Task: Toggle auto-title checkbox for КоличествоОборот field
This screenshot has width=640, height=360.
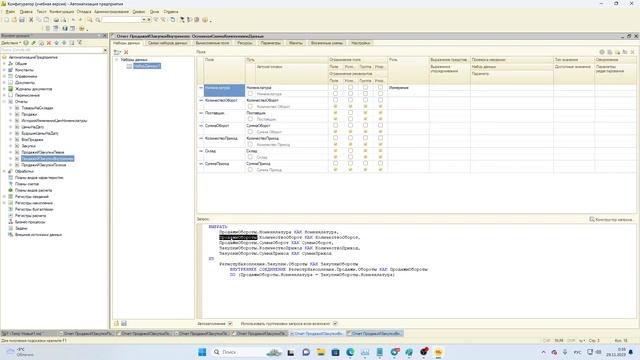Action: tap(250, 107)
